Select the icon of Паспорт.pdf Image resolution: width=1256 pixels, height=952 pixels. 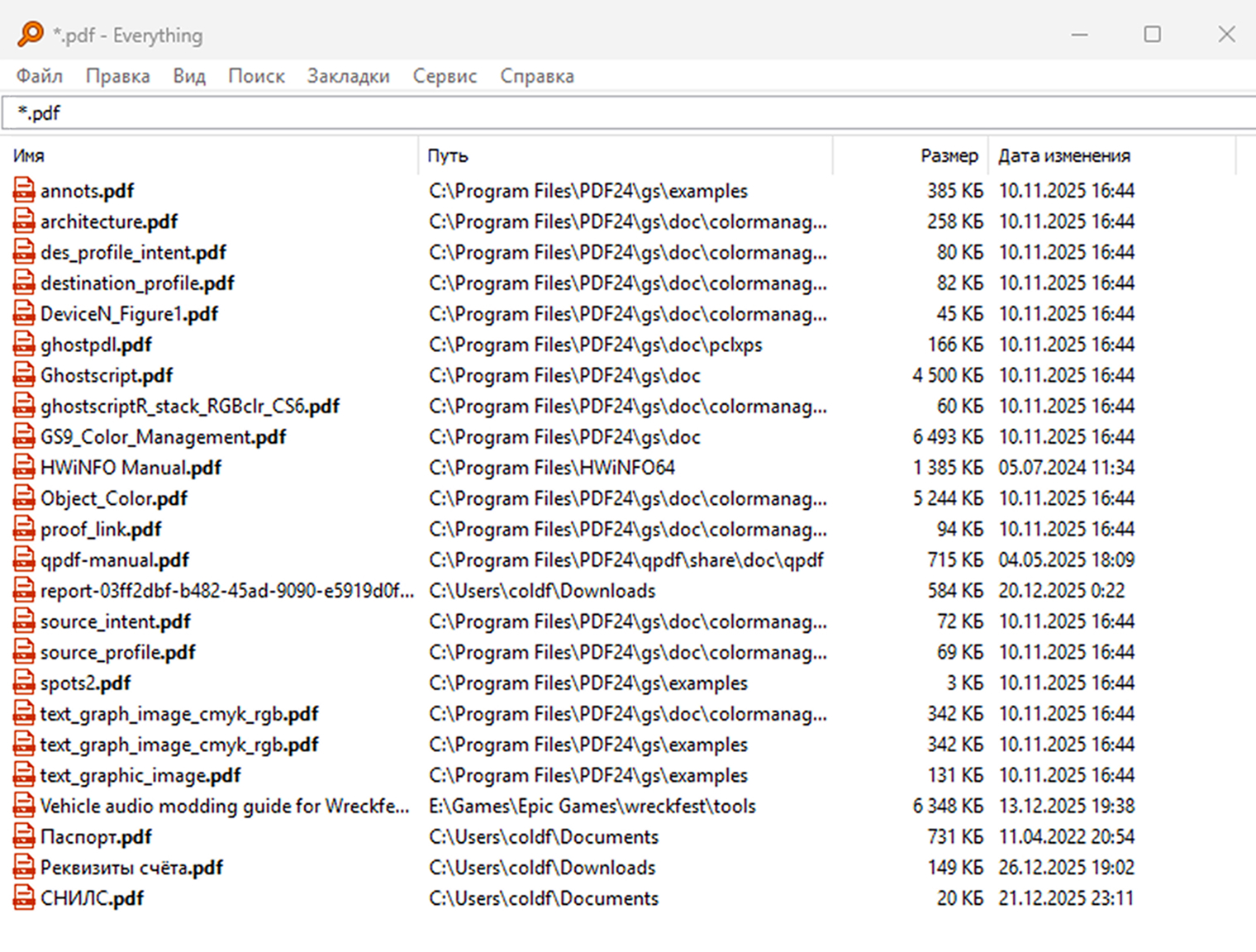pyautogui.click(x=24, y=837)
